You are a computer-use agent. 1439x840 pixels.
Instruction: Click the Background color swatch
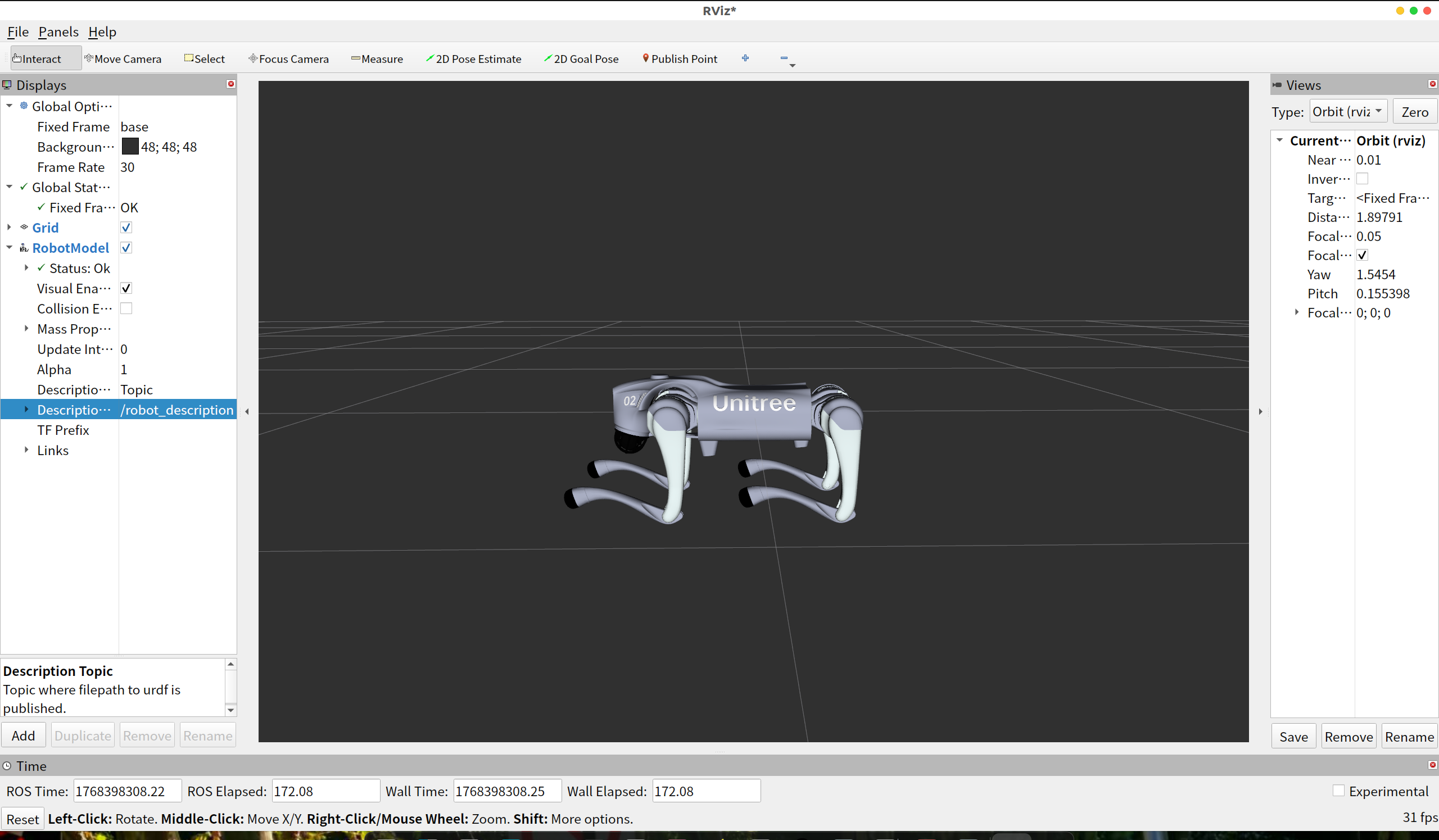point(130,147)
